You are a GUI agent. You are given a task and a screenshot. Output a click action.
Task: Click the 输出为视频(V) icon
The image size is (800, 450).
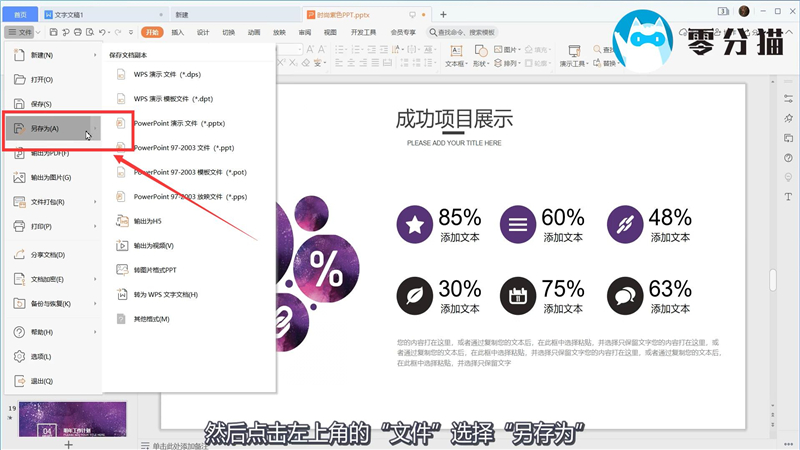coord(121,245)
